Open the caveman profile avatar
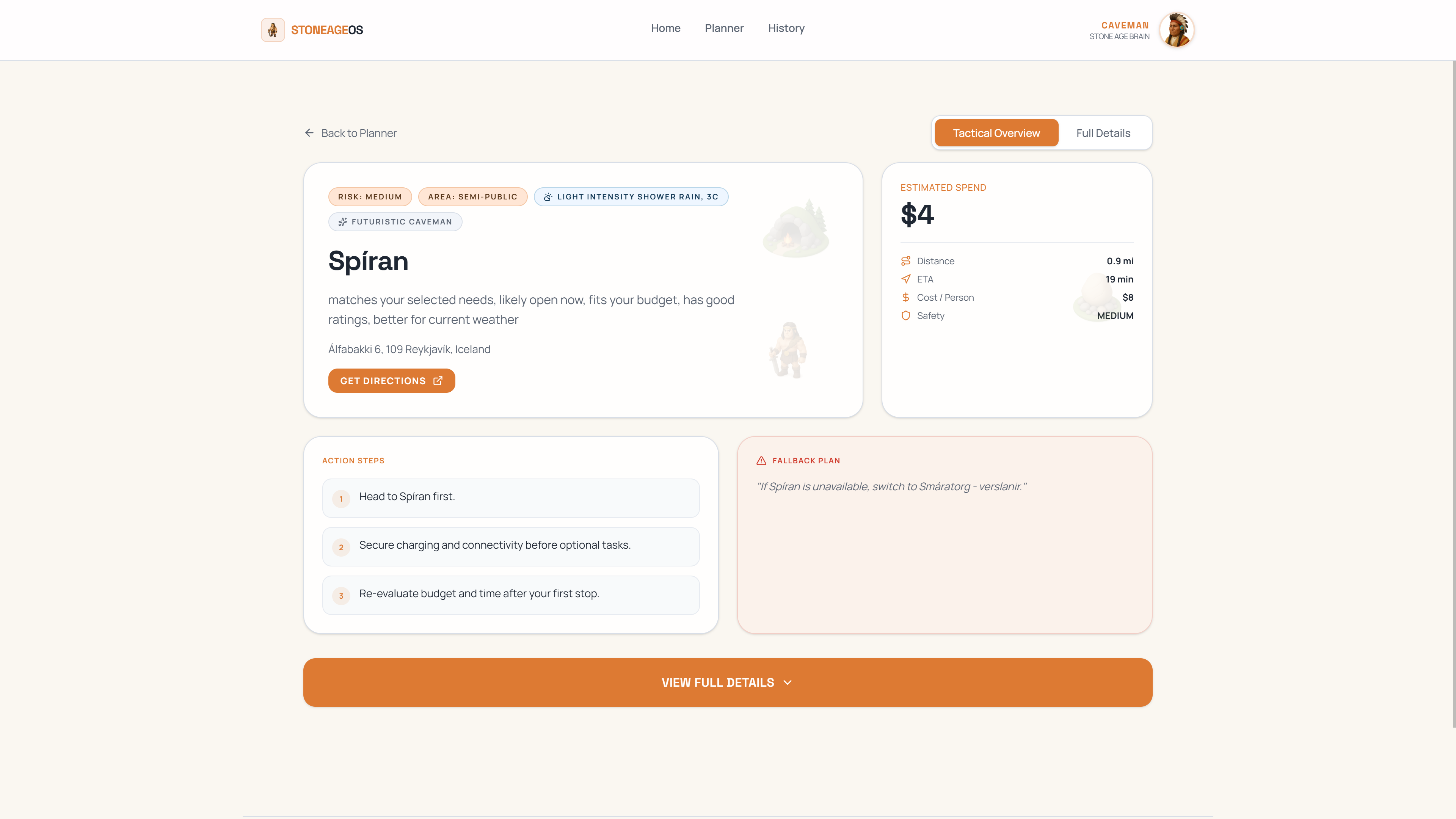 point(1176,30)
